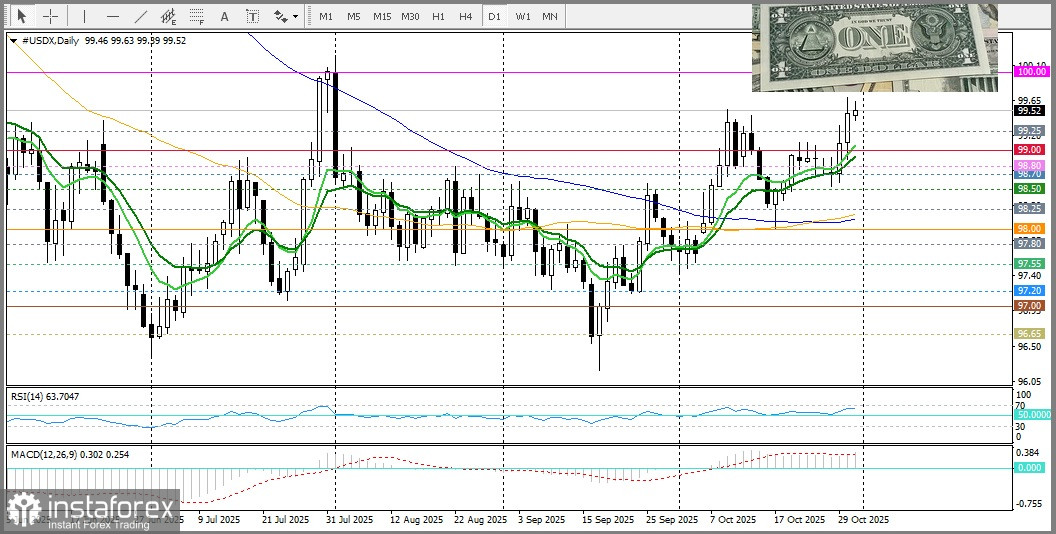Choose the horizontal line drawing tool
1056x534 pixels.
point(112,16)
